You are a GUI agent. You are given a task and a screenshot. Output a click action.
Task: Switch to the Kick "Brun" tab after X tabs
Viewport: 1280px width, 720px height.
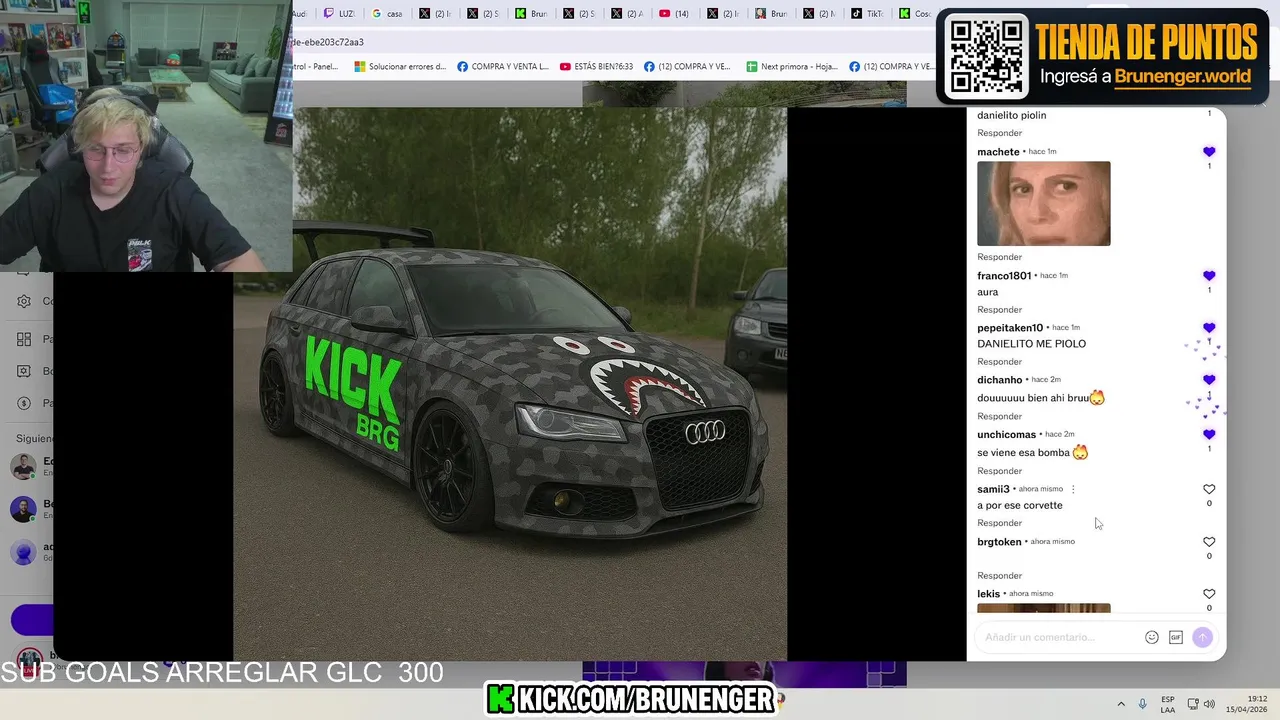click(x=531, y=14)
